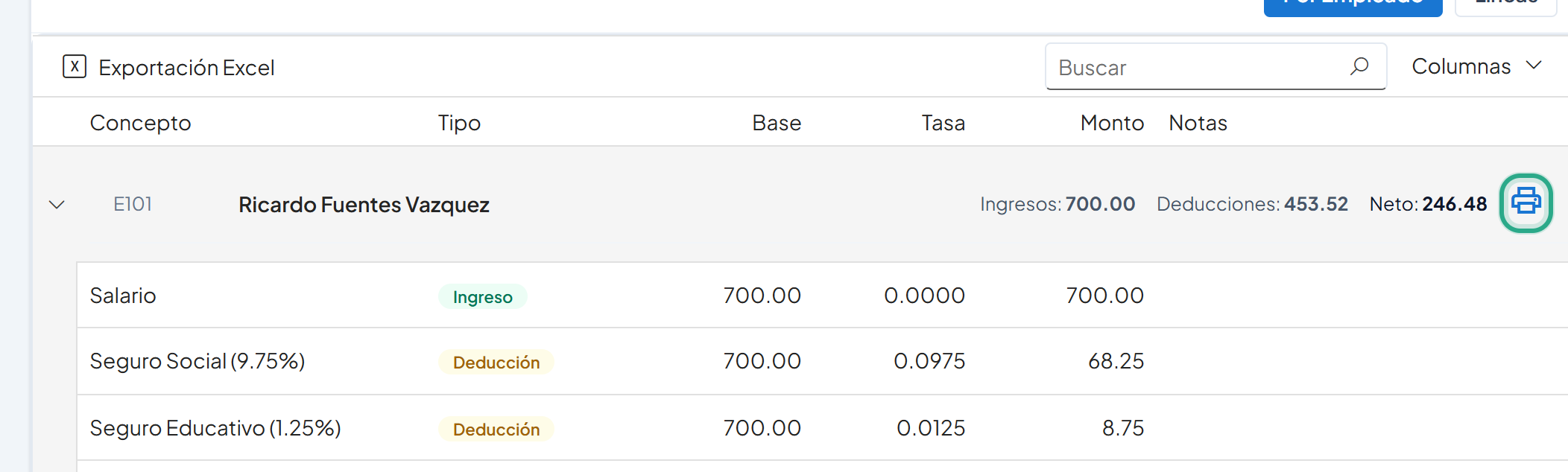Click the Deducción badge in Seguro Educativo row
The image size is (1568, 472).
point(496,429)
